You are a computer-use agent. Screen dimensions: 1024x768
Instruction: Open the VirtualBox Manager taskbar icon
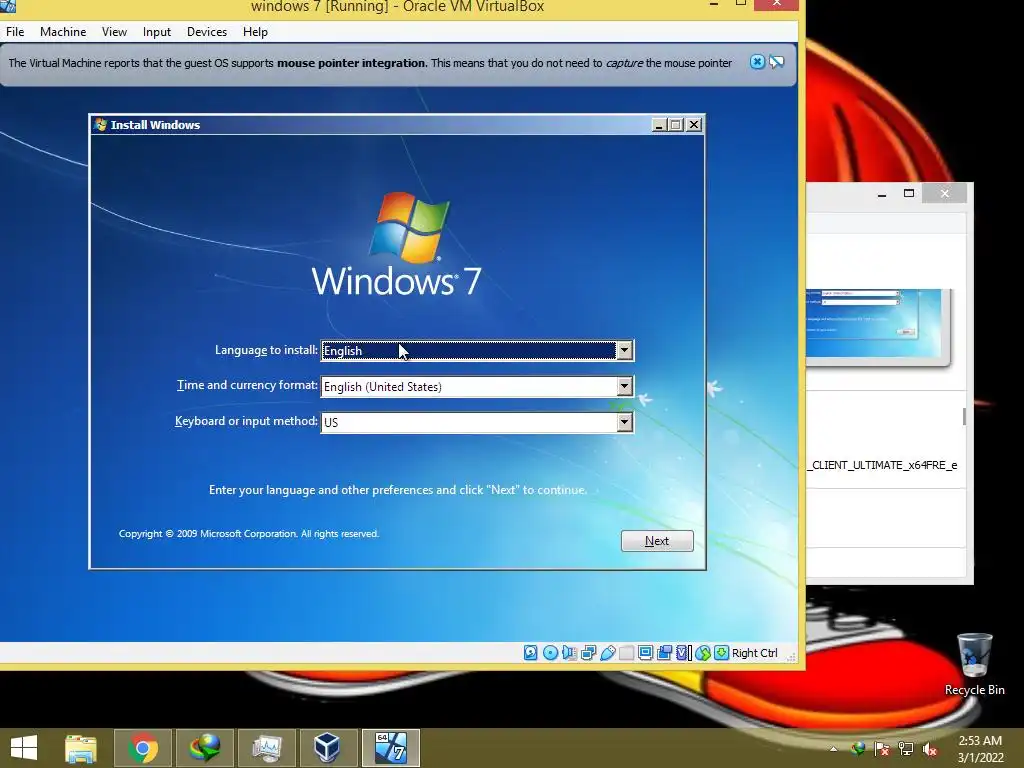(x=328, y=748)
